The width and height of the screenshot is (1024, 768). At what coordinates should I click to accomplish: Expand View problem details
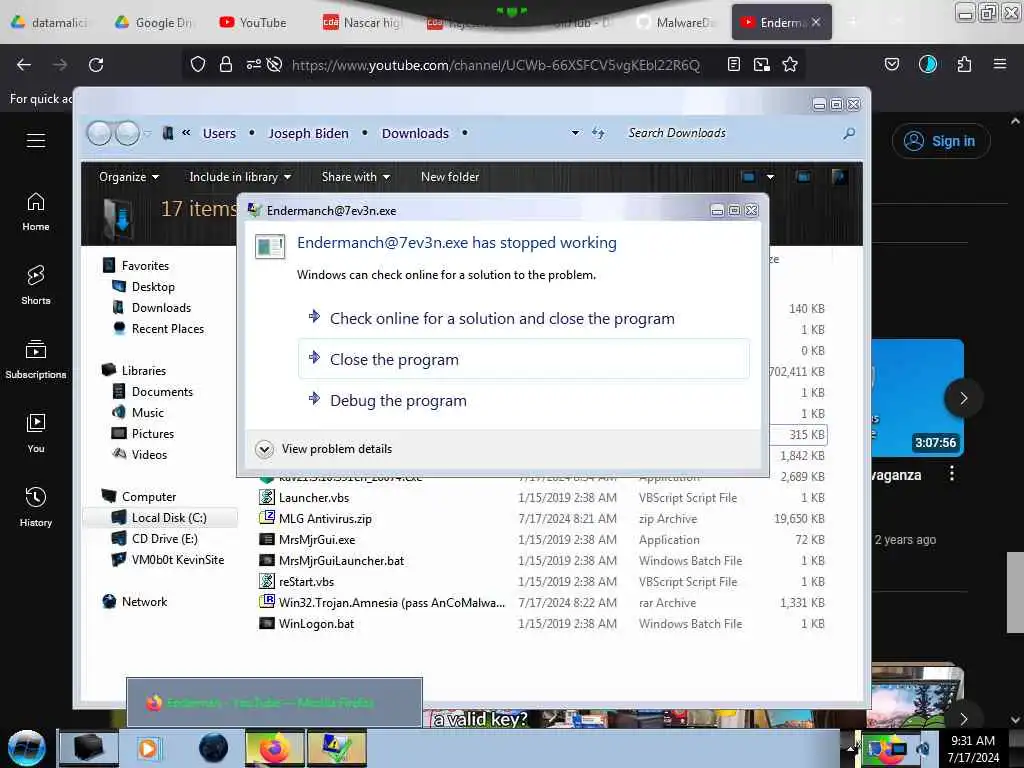(325, 449)
